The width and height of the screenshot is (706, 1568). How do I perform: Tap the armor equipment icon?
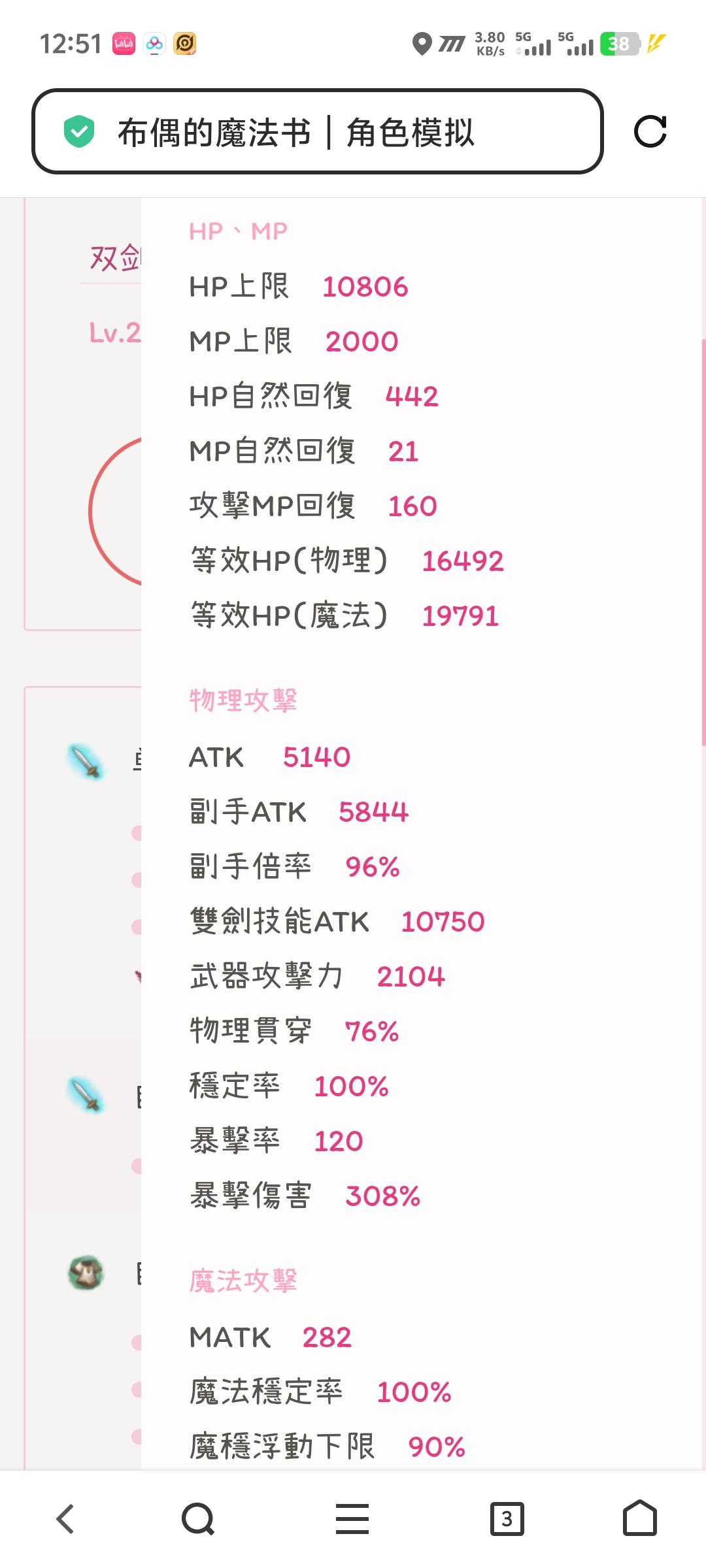pyautogui.click(x=86, y=1272)
